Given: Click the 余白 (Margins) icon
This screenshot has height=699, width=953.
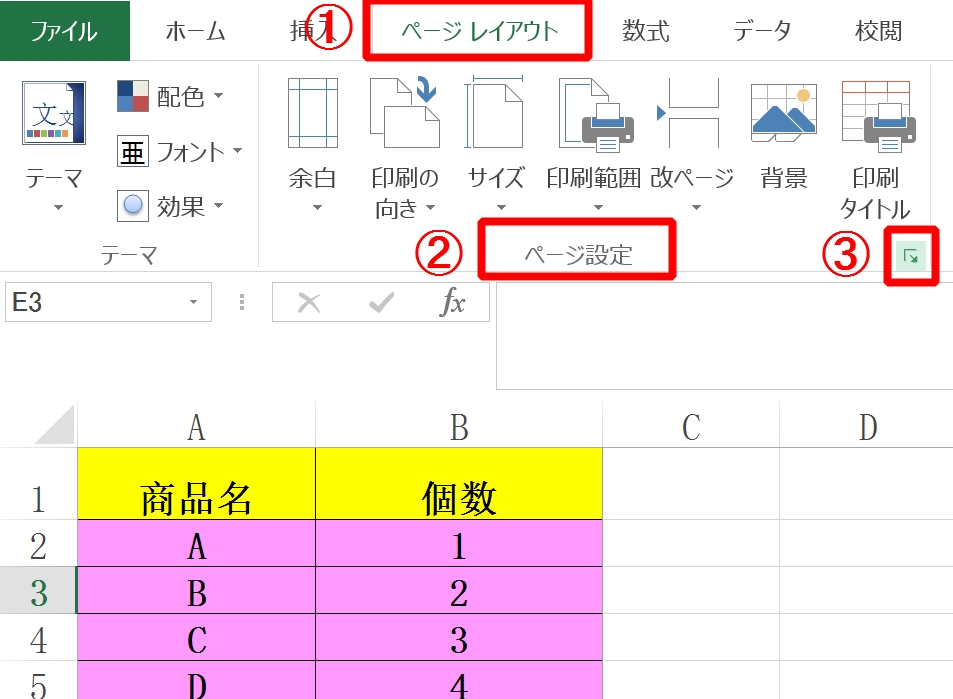Looking at the screenshot, I should coord(312,112).
